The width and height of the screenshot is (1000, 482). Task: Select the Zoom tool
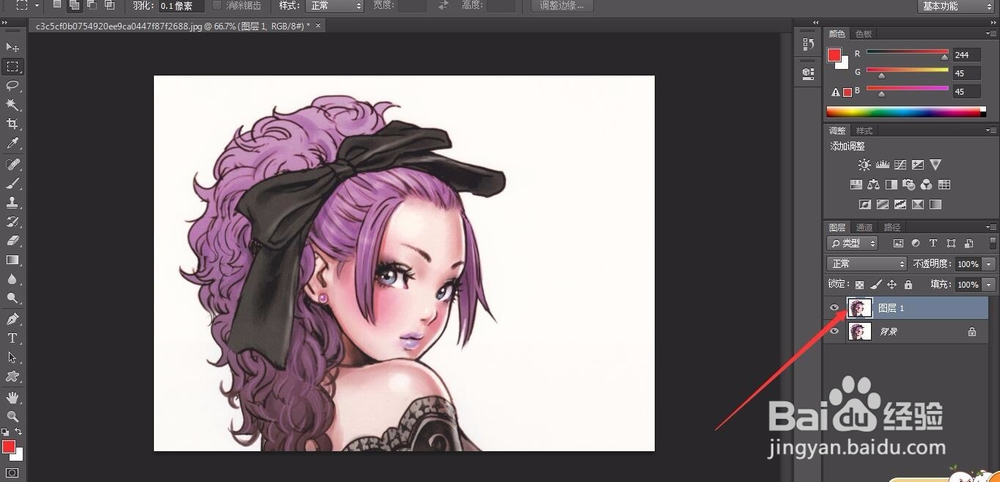click(12, 416)
